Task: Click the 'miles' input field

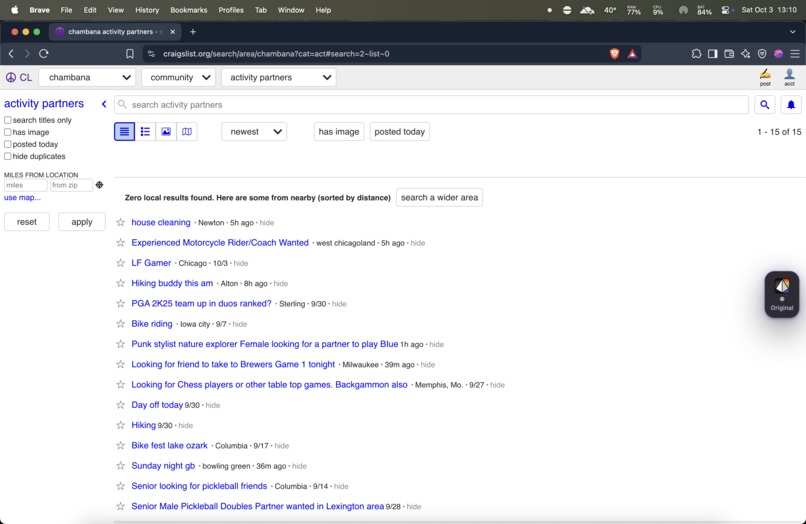Action: click(26, 185)
